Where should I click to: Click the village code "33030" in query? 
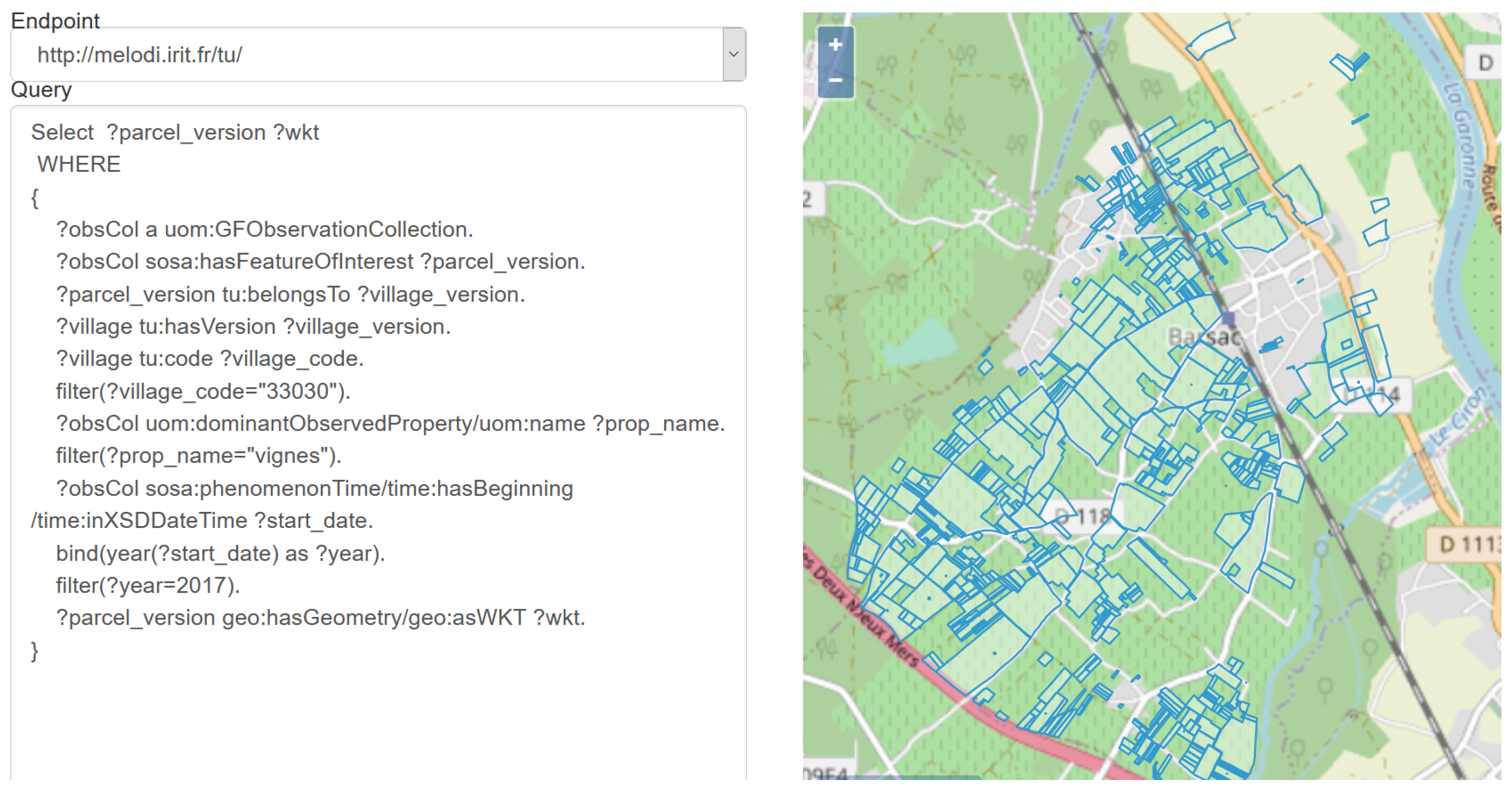(x=298, y=391)
